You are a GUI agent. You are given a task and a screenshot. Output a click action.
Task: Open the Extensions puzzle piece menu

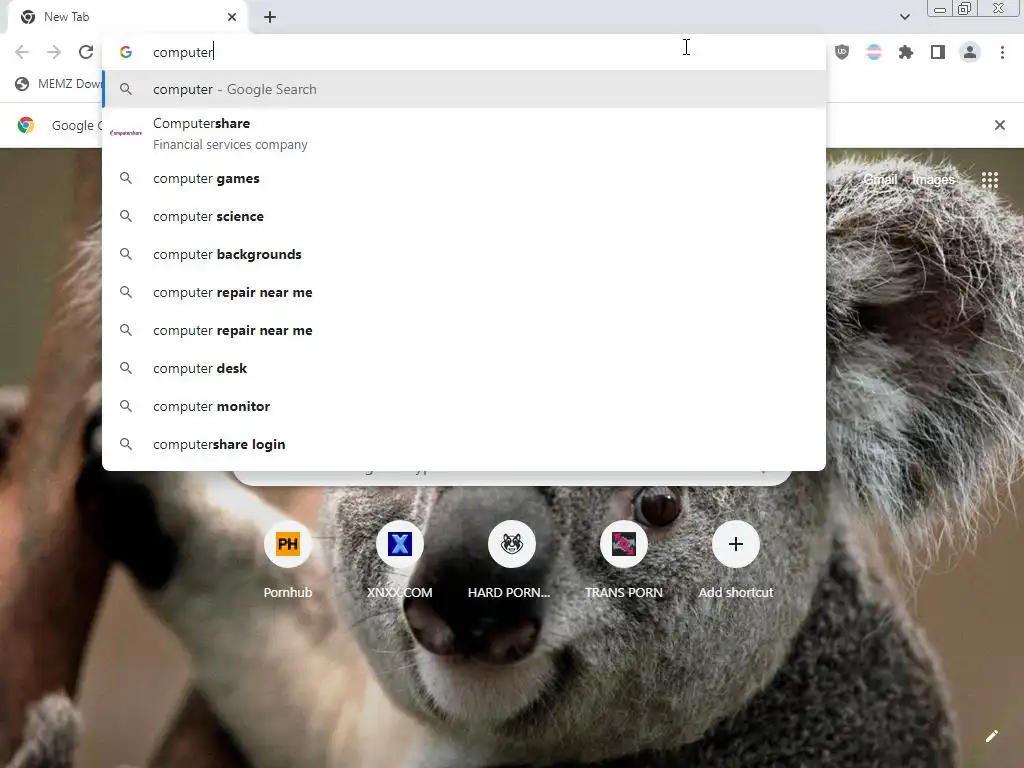click(906, 52)
